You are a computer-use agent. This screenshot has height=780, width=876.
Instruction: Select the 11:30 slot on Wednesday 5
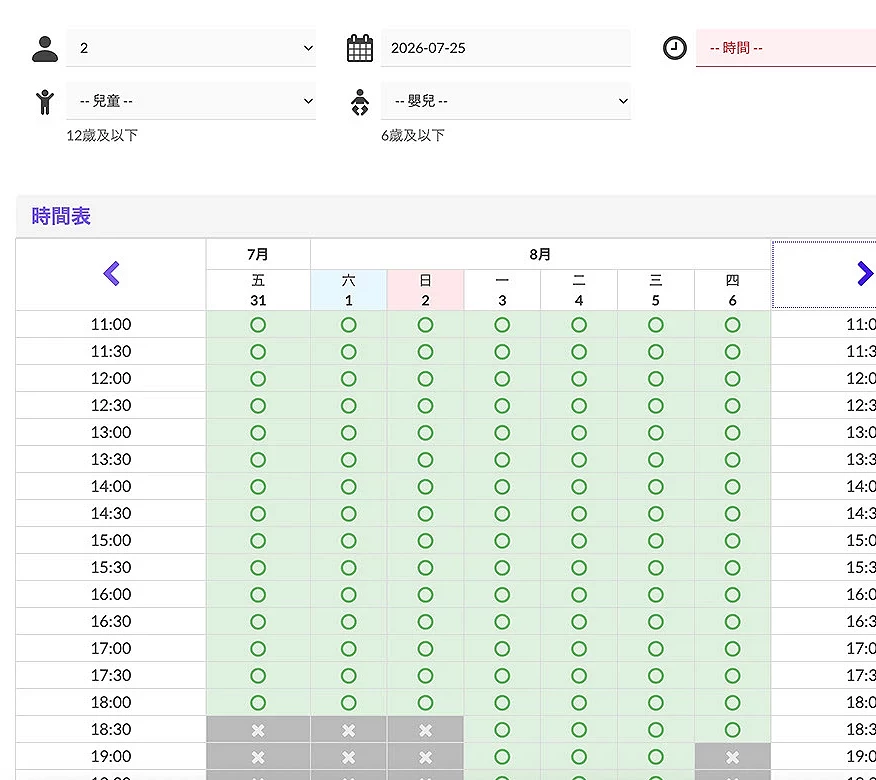(656, 352)
